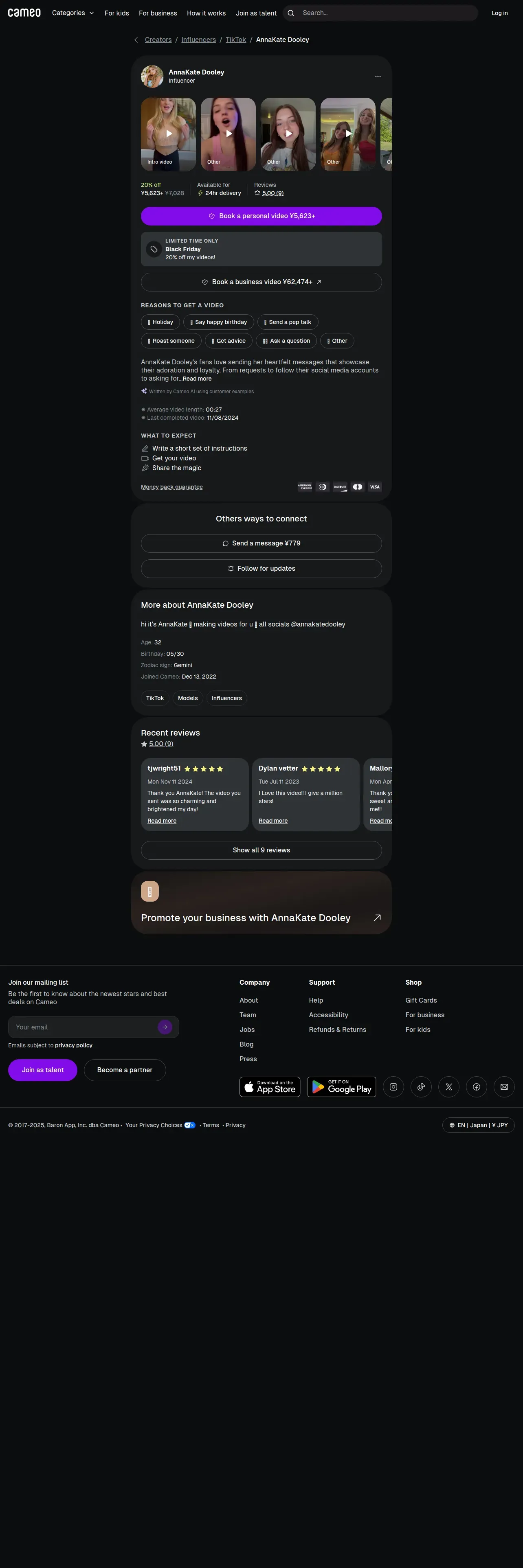Open the About footer link
Image resolution: width=523 pixels, height=1568 pixels.
click(248, 1000)
